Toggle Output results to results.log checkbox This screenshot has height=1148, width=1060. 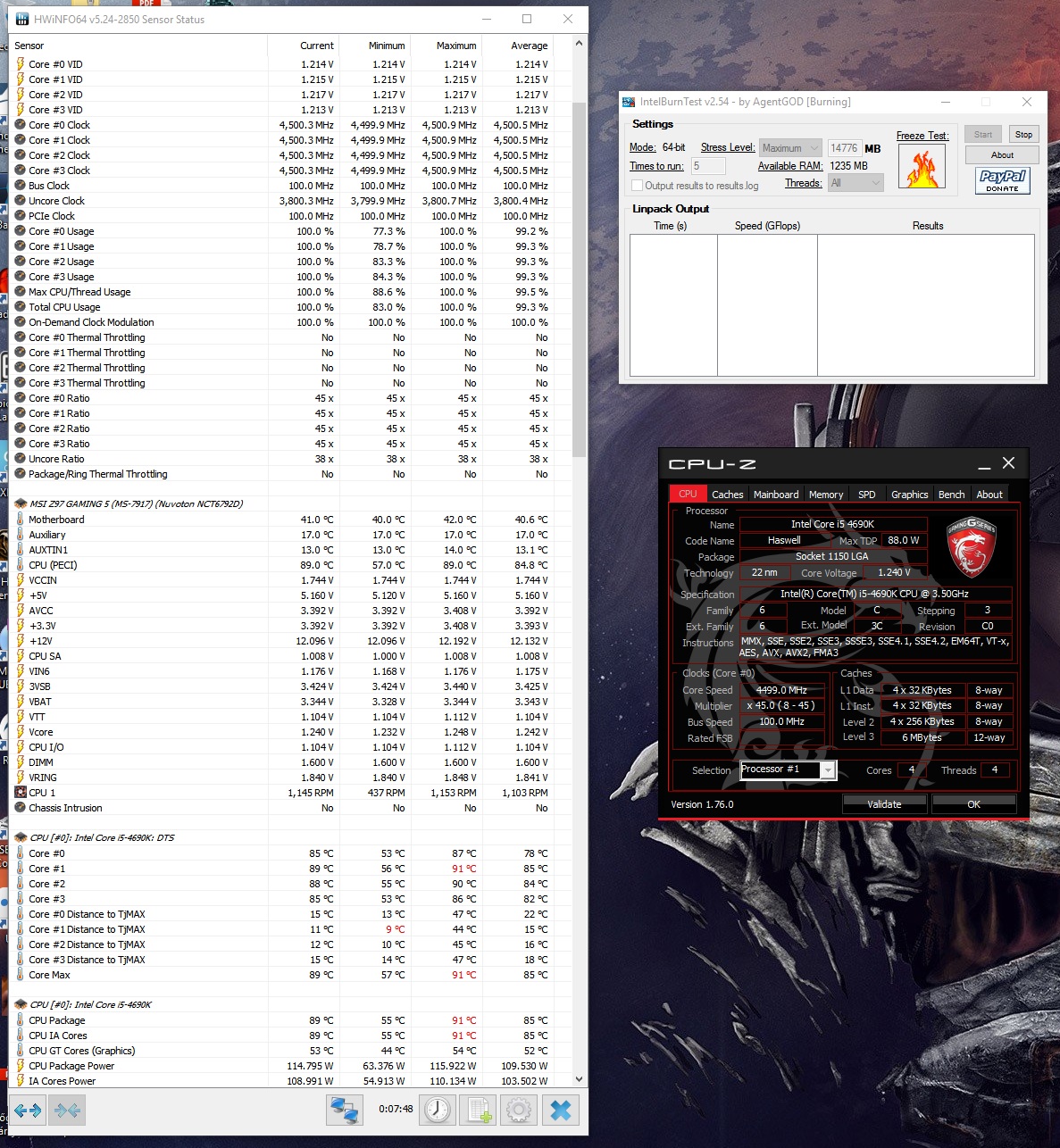coord(637,186)
